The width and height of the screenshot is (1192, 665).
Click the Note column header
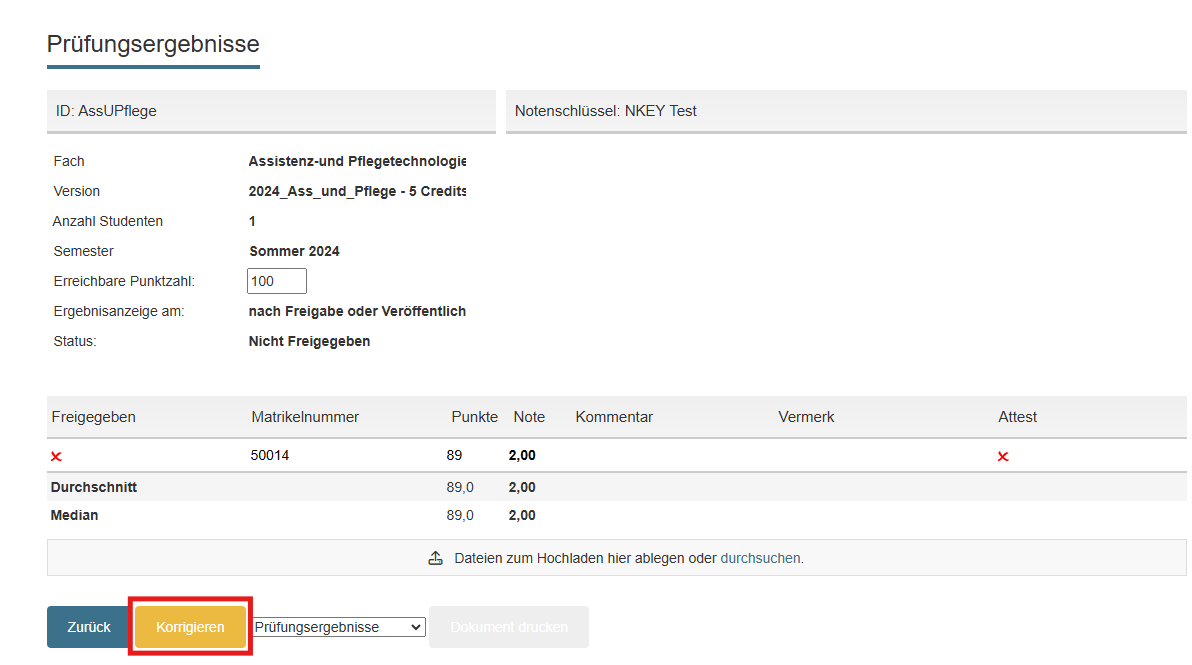[529, 417]
